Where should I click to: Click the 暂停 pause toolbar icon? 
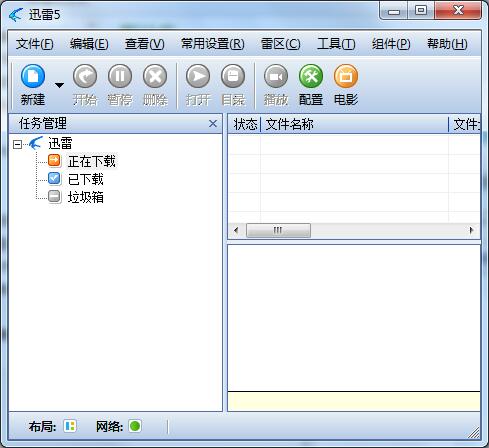[x=120, y=76]
